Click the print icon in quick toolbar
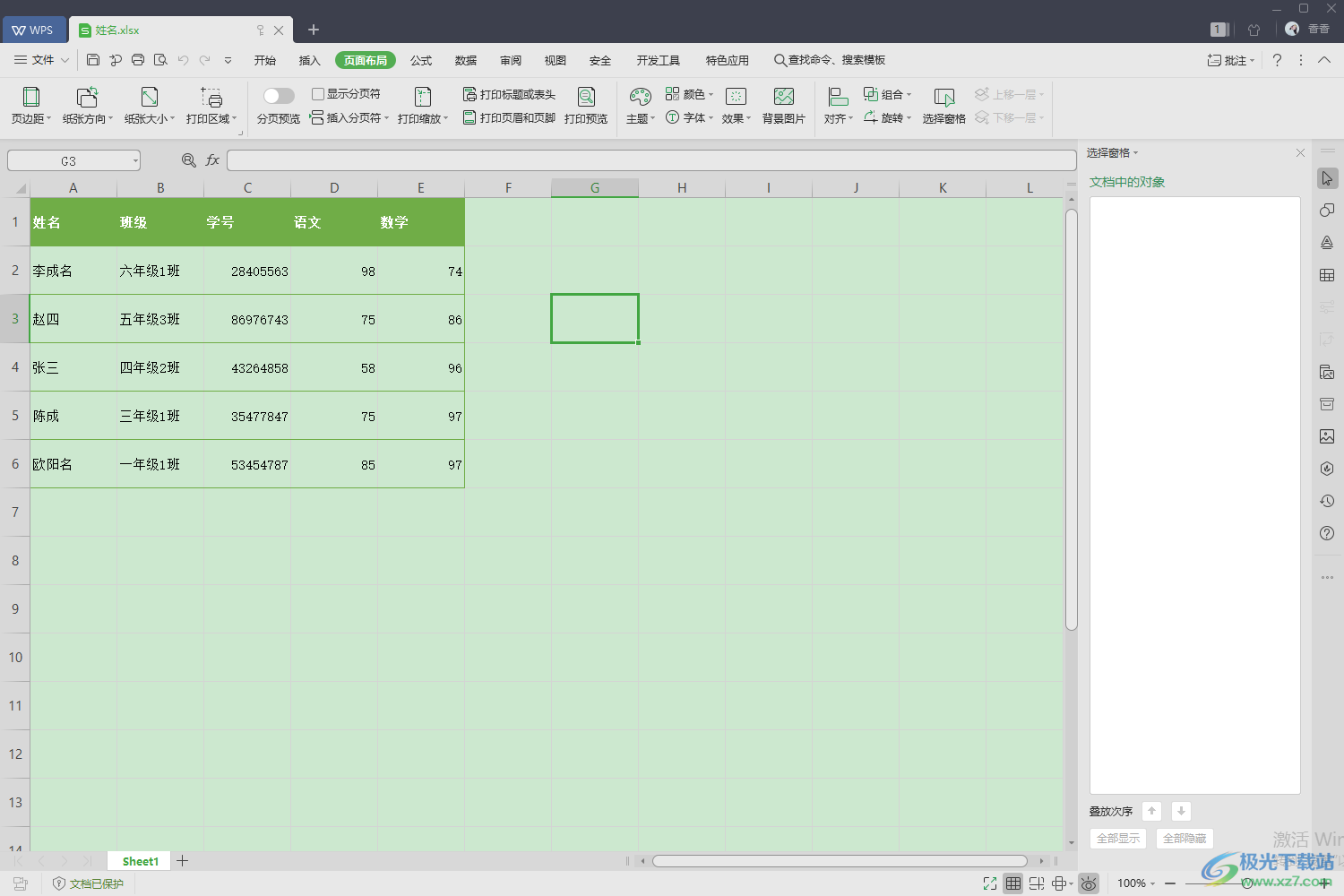Viewport: 1344px width, 896px height. click(x=138, y=60)
